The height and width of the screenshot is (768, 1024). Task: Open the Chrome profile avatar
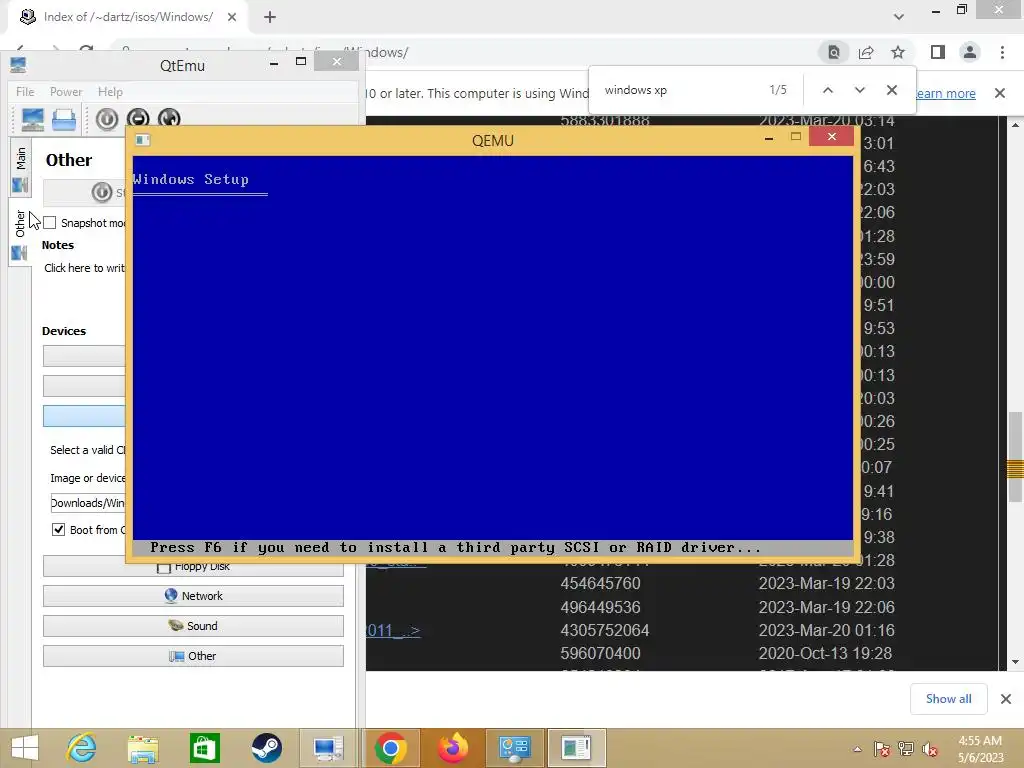(x=970, y=52)
